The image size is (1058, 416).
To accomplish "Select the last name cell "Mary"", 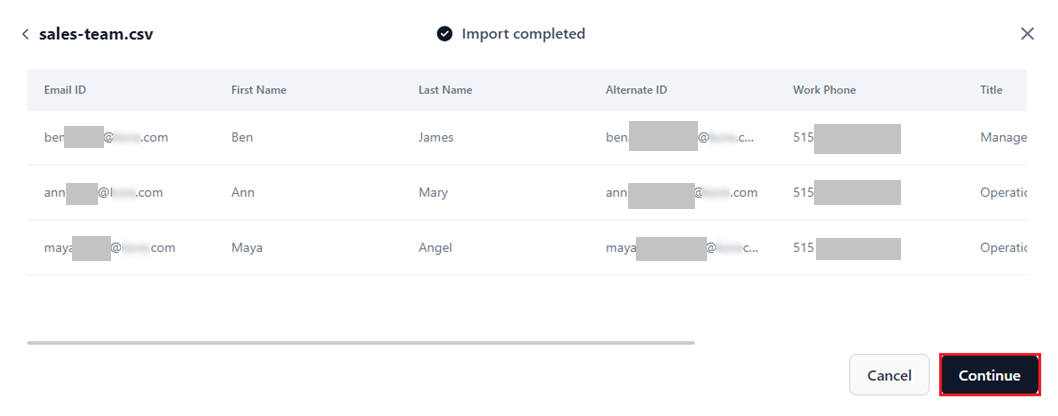I will 433,193.
